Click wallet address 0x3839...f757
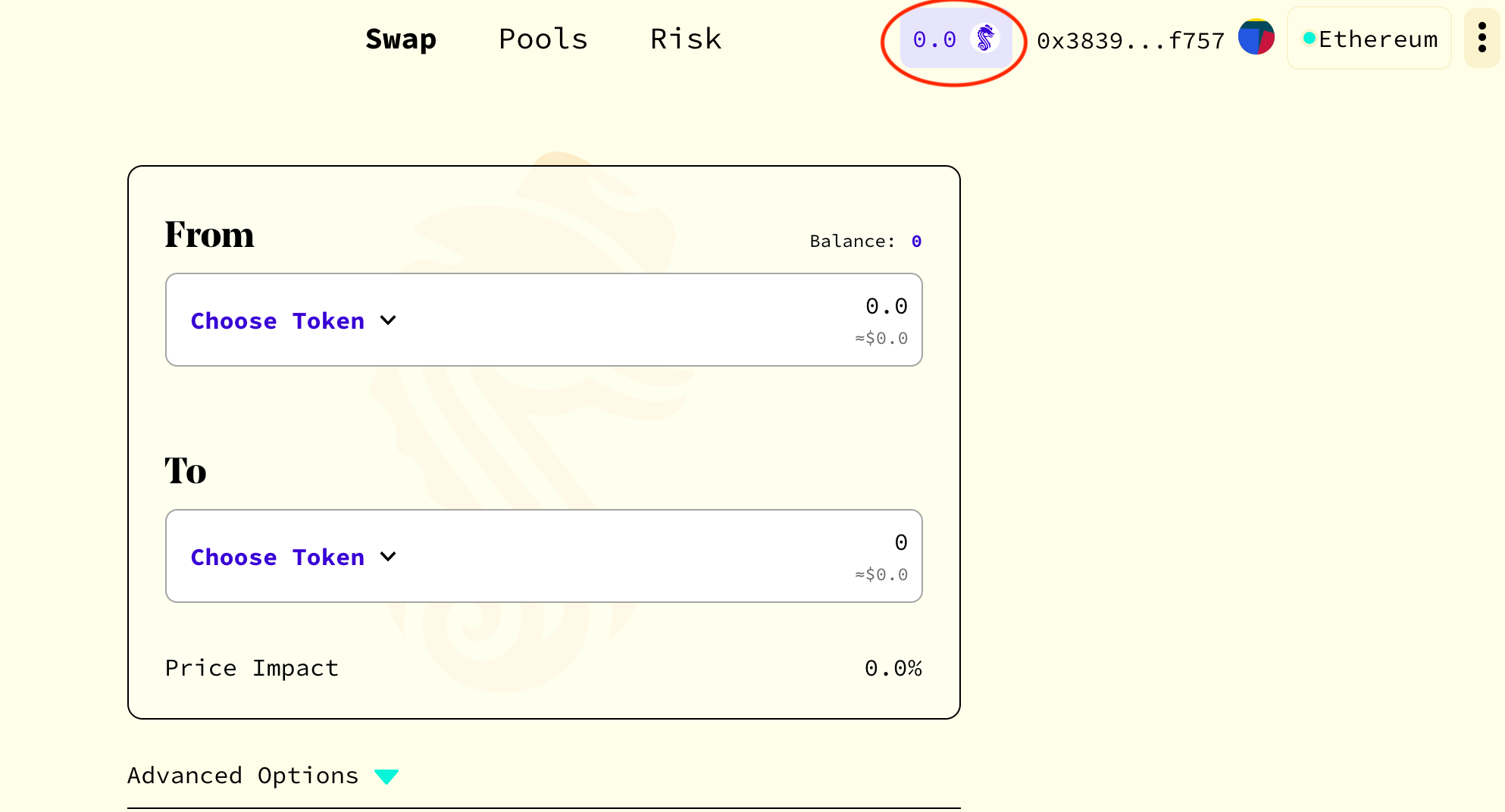The width and height of the screenshot is (1505, 812). tap(1130, 41)
